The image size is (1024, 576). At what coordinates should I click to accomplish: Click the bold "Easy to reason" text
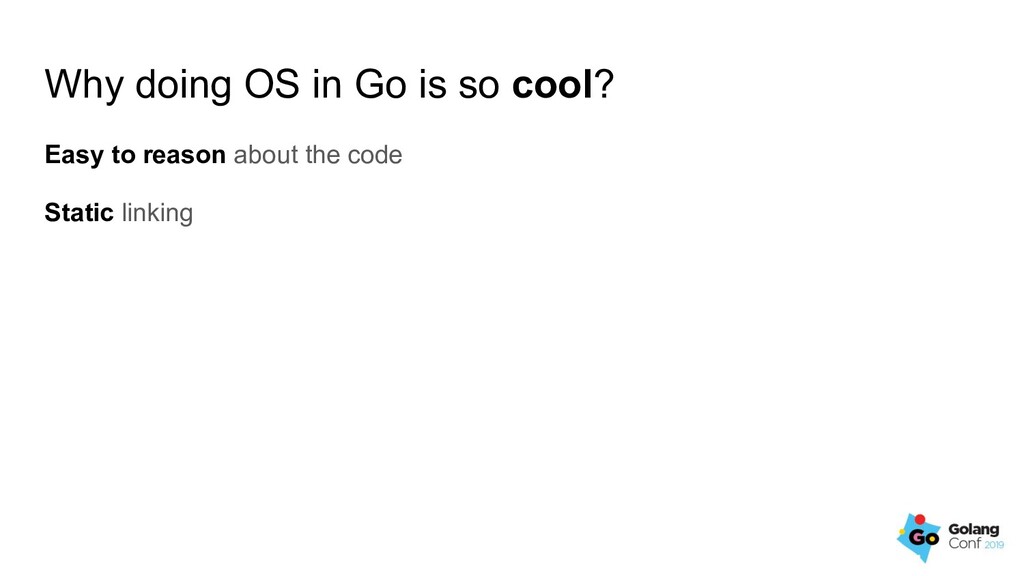click(135, 155)
